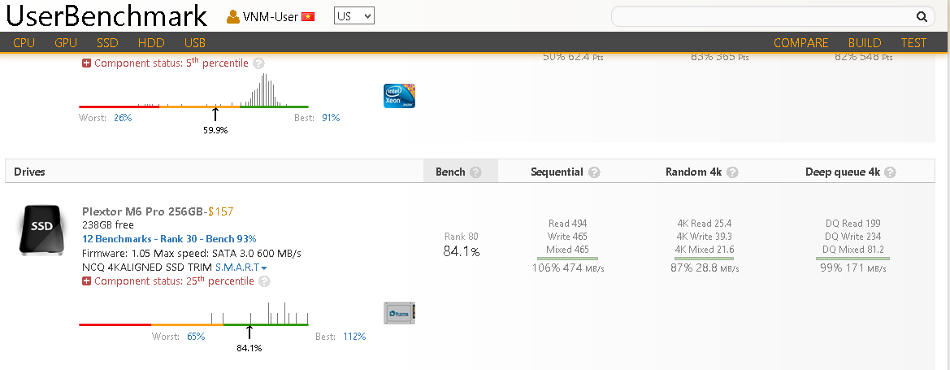Open the USB menu
Viewport: 950px width, 370px height.
coord(194,43)
